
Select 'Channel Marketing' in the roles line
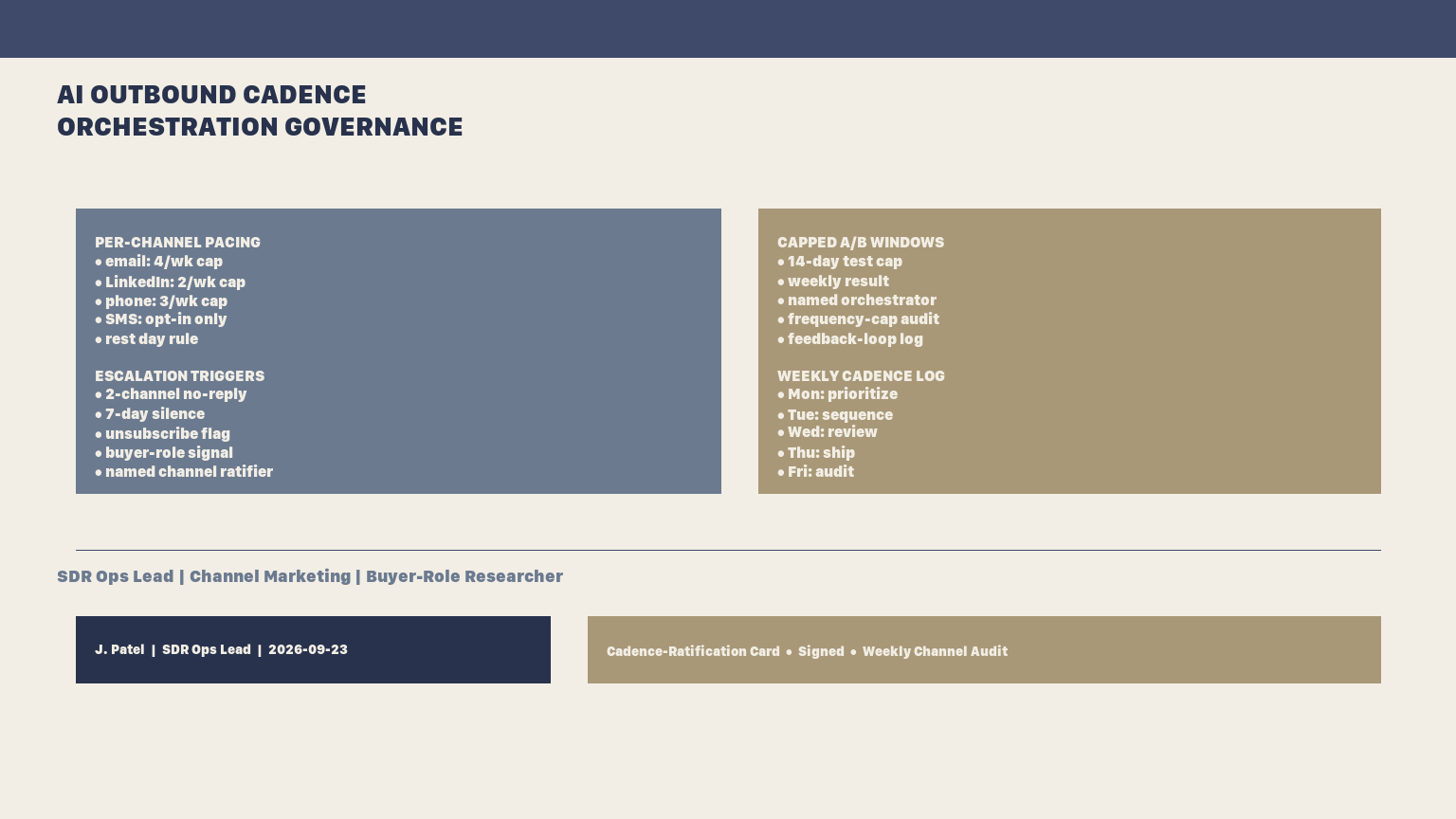[270, 576]
